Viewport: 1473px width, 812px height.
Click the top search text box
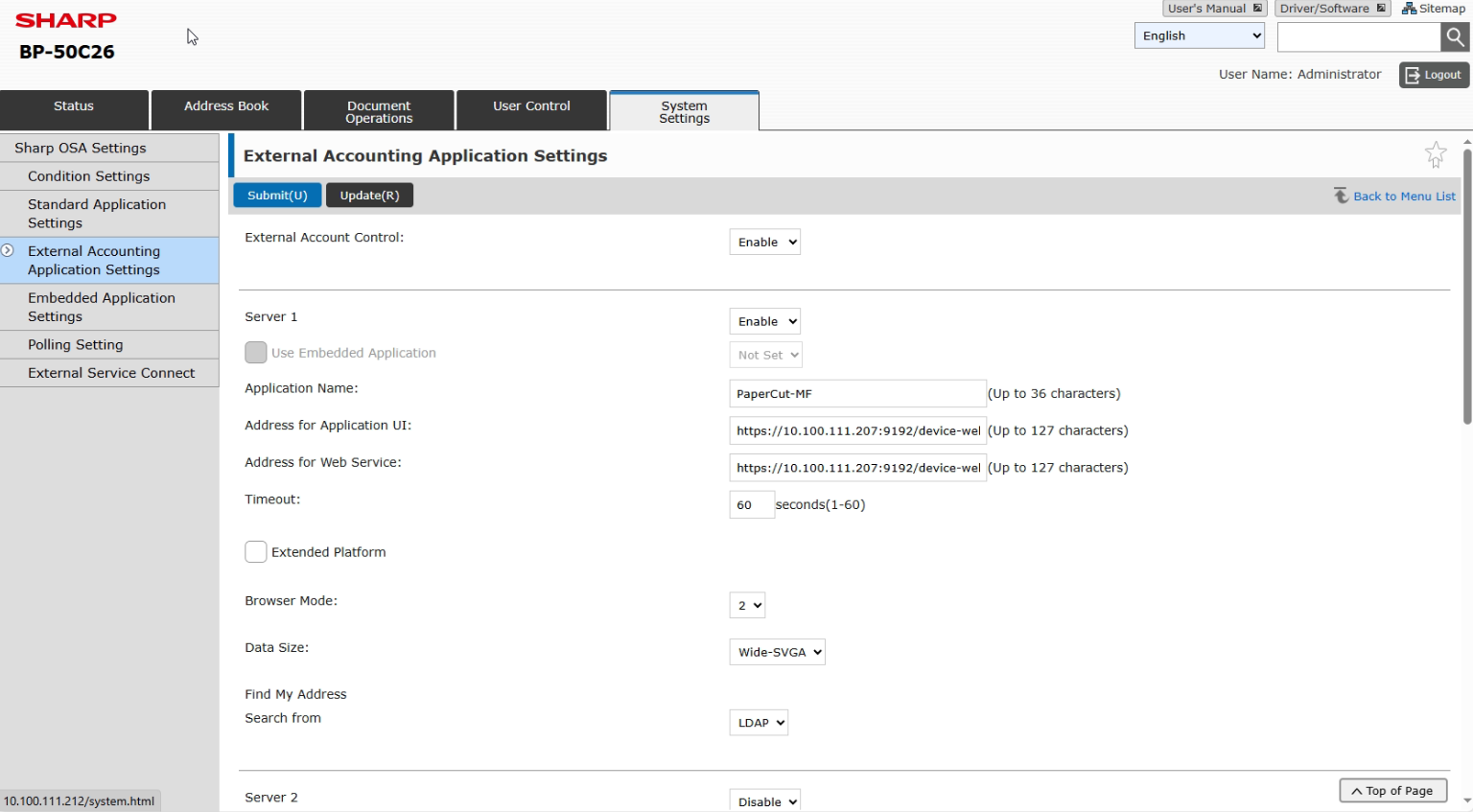(x=1359, y=36)
